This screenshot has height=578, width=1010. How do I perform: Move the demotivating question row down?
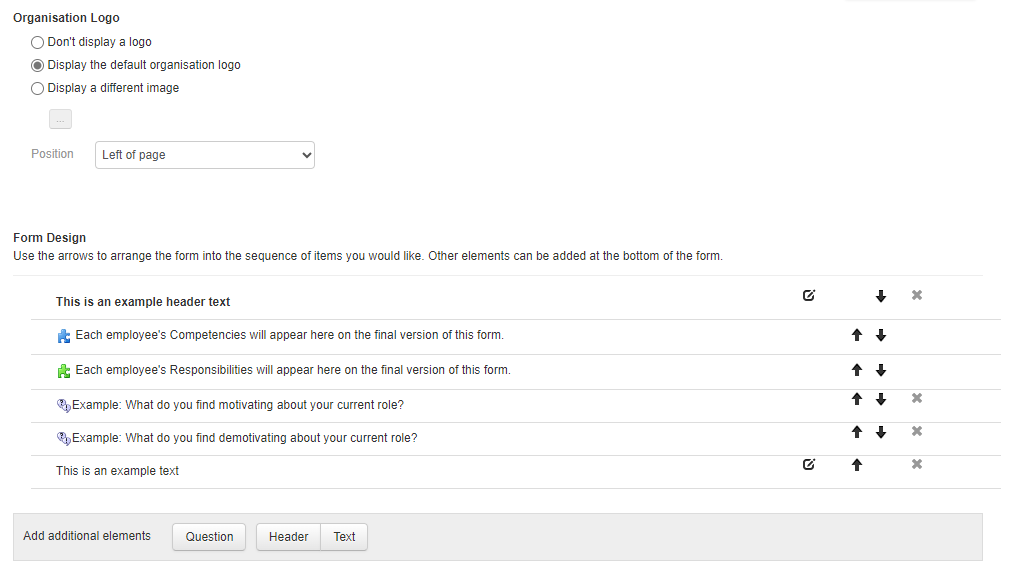(x=881, y=432)
